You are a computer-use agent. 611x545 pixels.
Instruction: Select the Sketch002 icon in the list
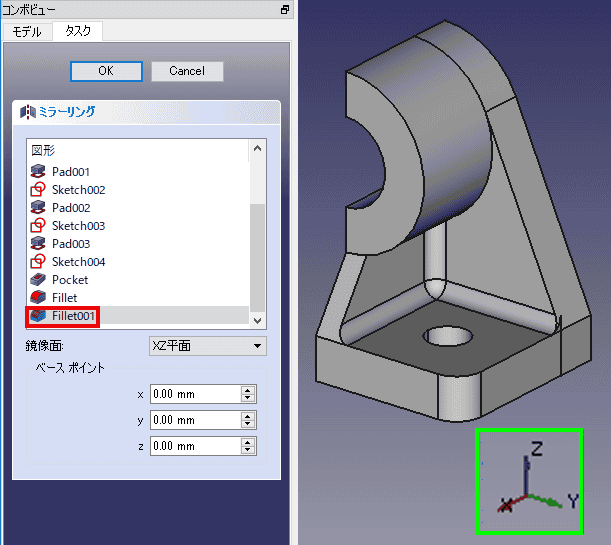pyautogui.click(x=38, y=189)
